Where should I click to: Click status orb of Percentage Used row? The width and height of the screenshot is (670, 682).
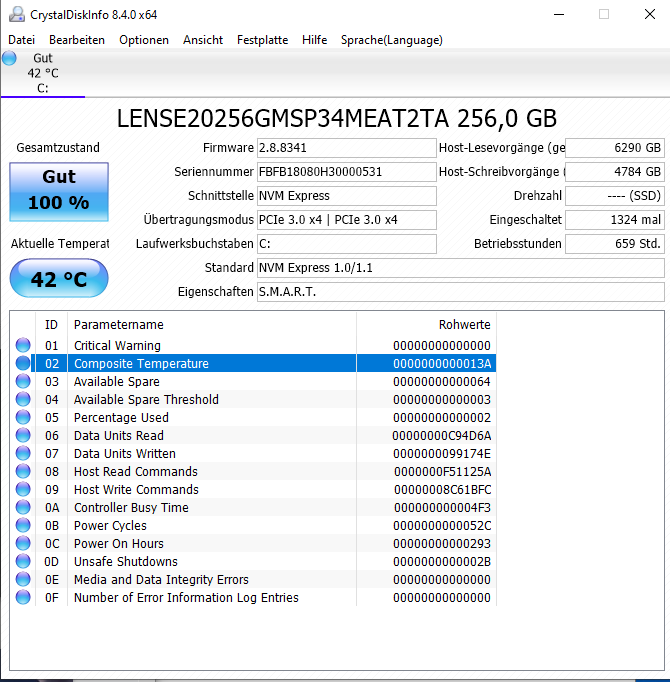point(23,418)
